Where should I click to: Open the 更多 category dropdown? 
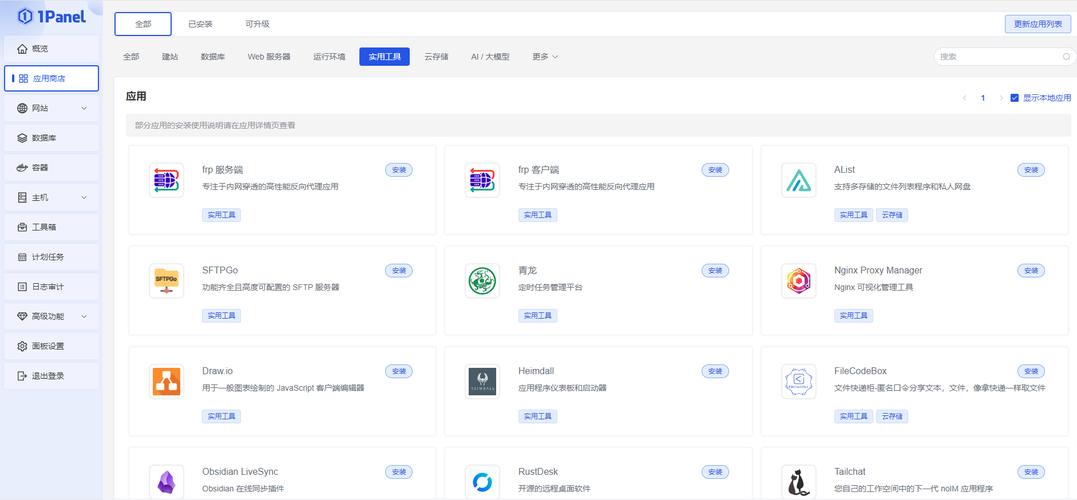pyautogui.click(x=545, y=57)
